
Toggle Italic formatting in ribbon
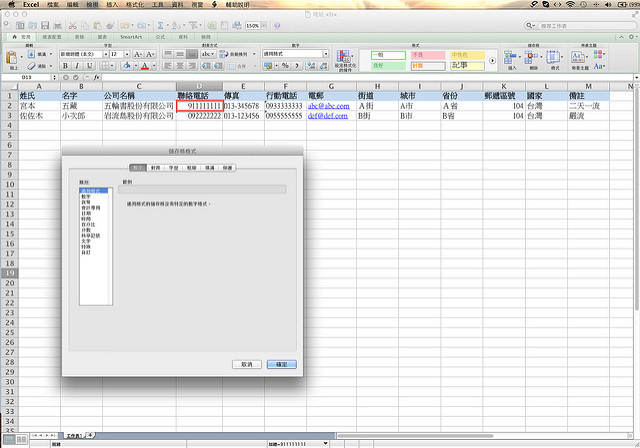[x=78, y=66]
